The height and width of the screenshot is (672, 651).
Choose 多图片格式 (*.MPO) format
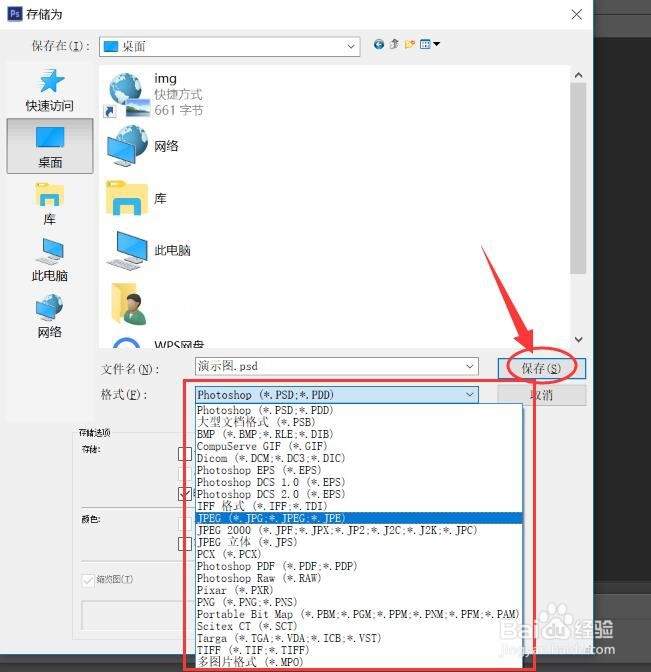point(359,662)
